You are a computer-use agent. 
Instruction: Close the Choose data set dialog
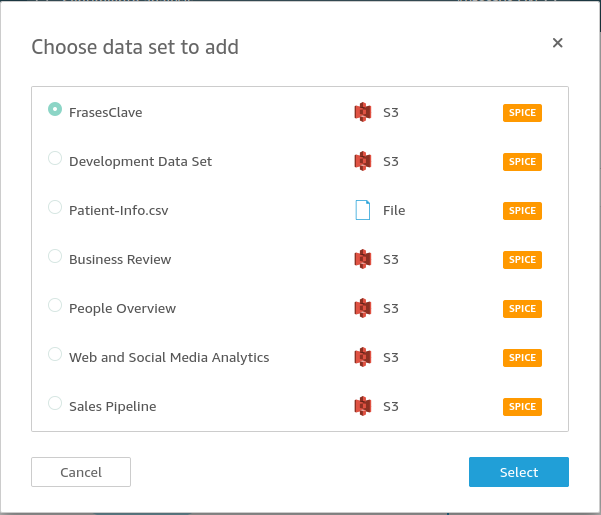point(558,43)
